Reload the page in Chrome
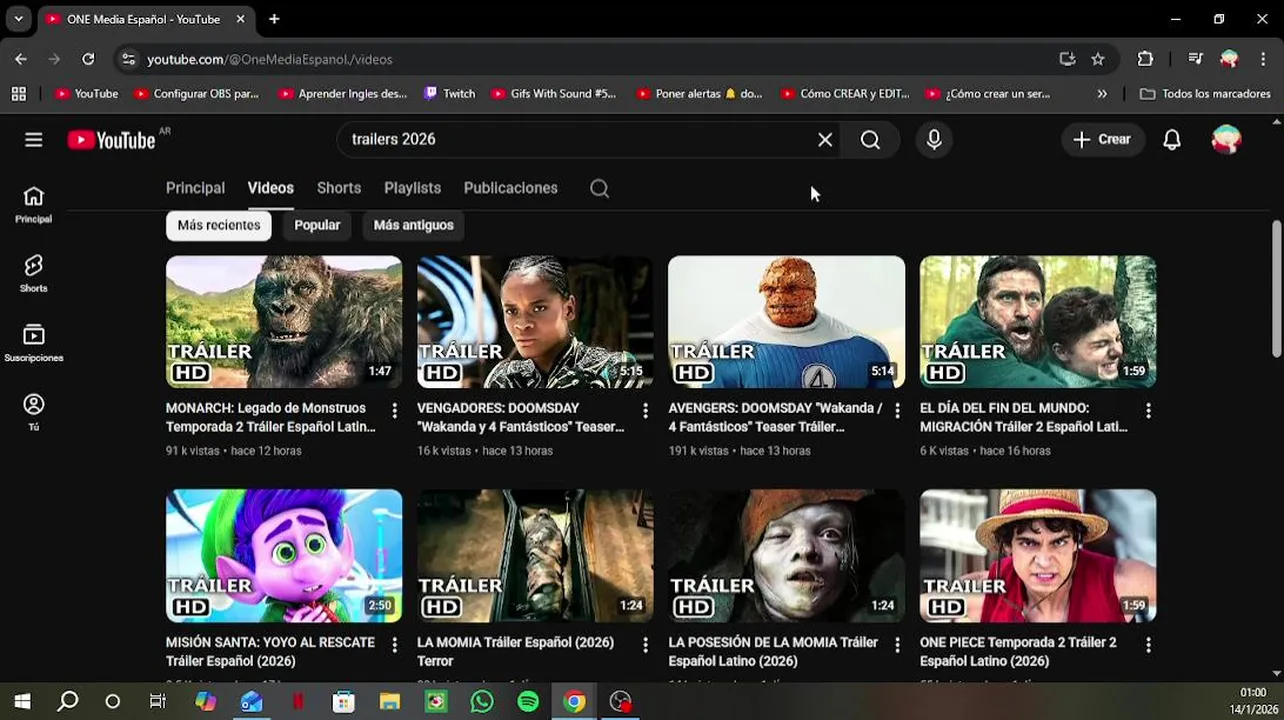This screenshot has width=1284, height=720. pyautogui.click(x=88, y=59)
